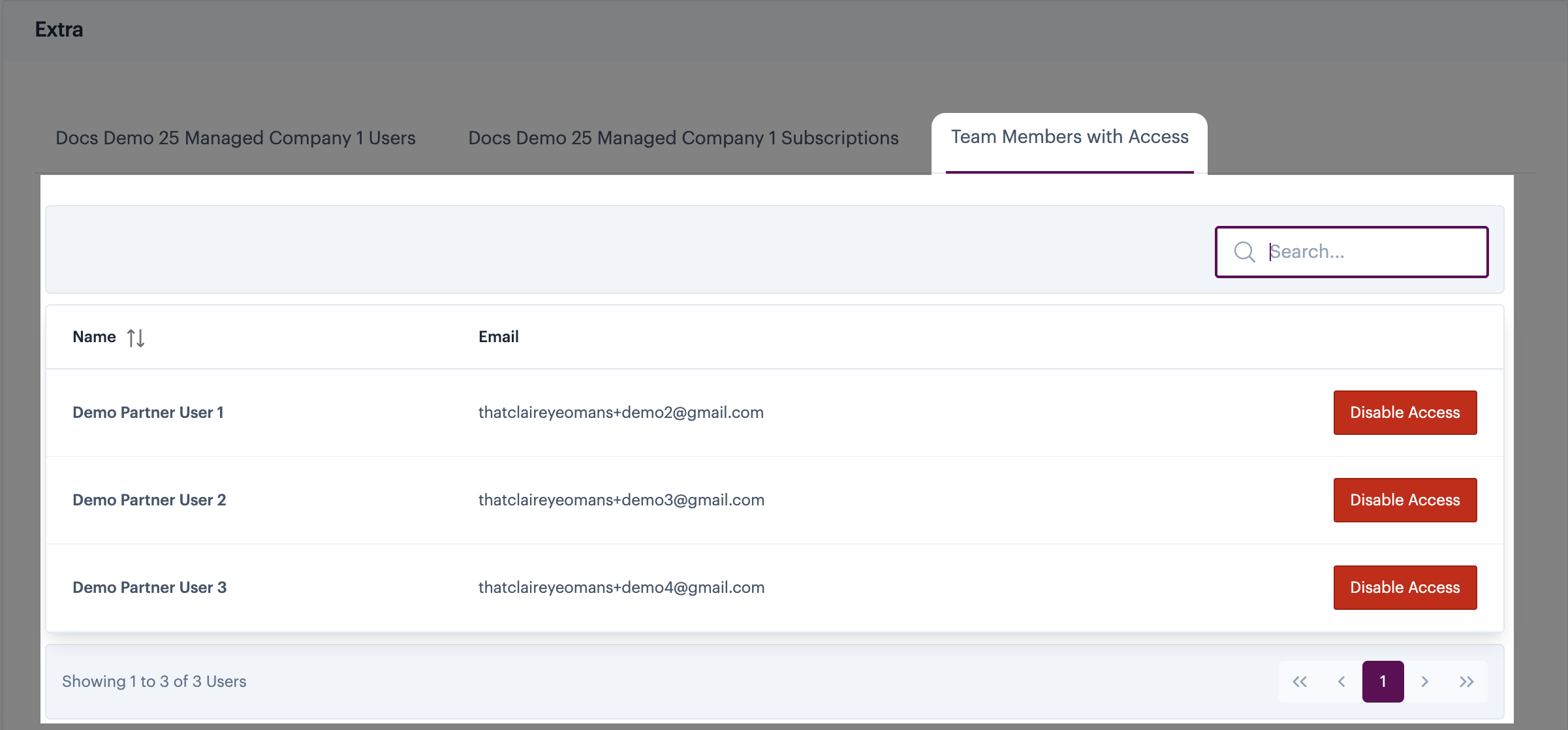The width and height of the screenshot is (1568, 730).
Task: Select Team Members with Access tab
Action: [1069, 137]
